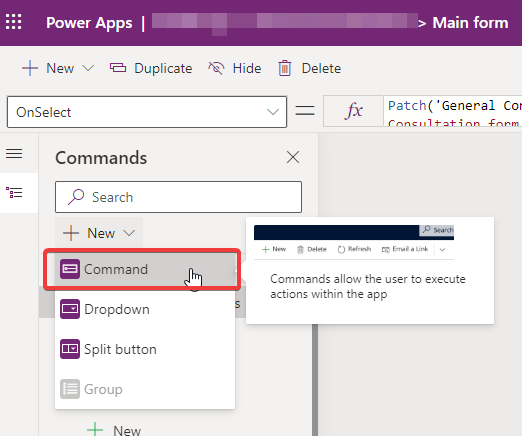Toggle the hamburger menu in sidebar
The height and width of the screenshot is (436, 522).
click(14, 154)
